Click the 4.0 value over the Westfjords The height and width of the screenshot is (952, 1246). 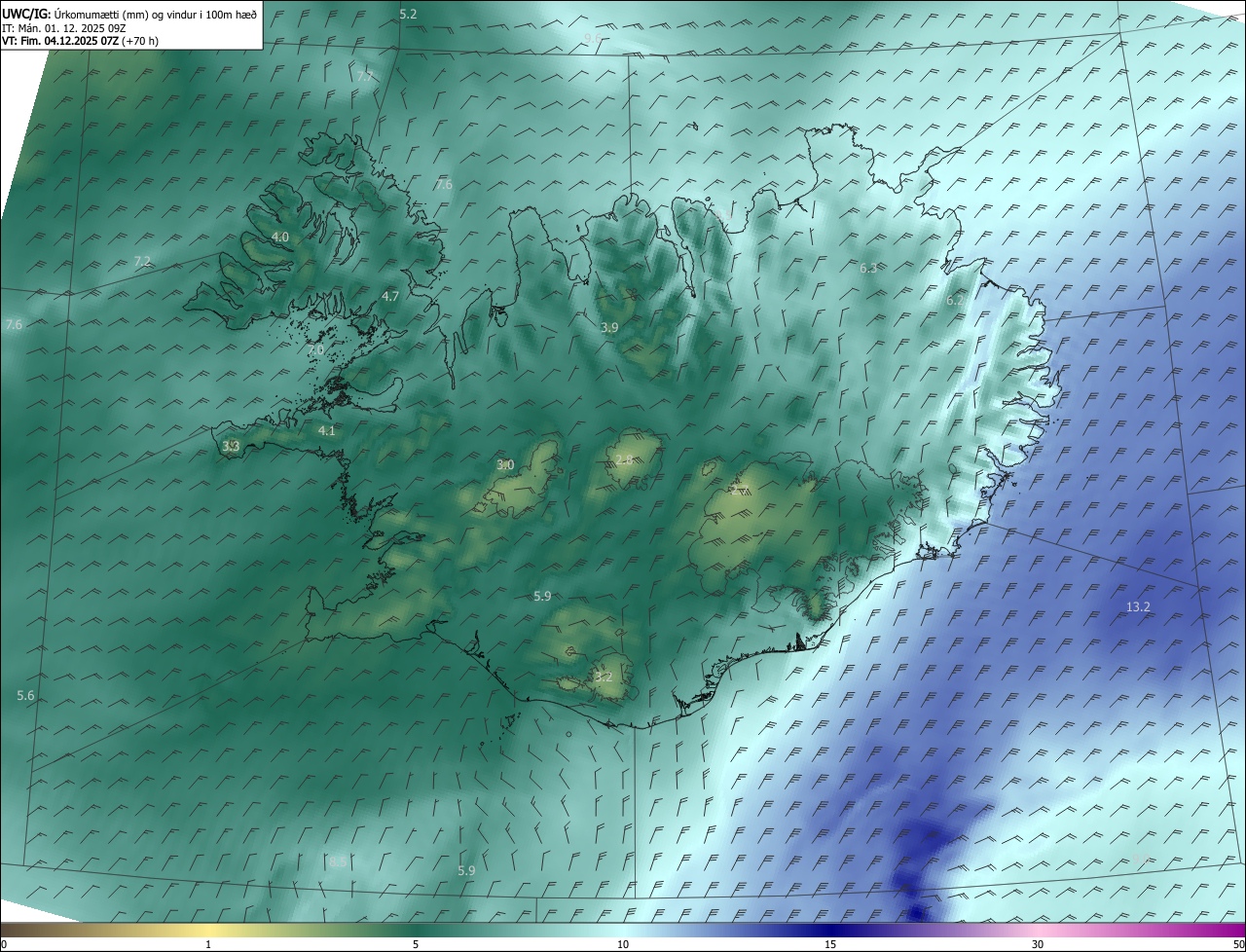point(280,238)
